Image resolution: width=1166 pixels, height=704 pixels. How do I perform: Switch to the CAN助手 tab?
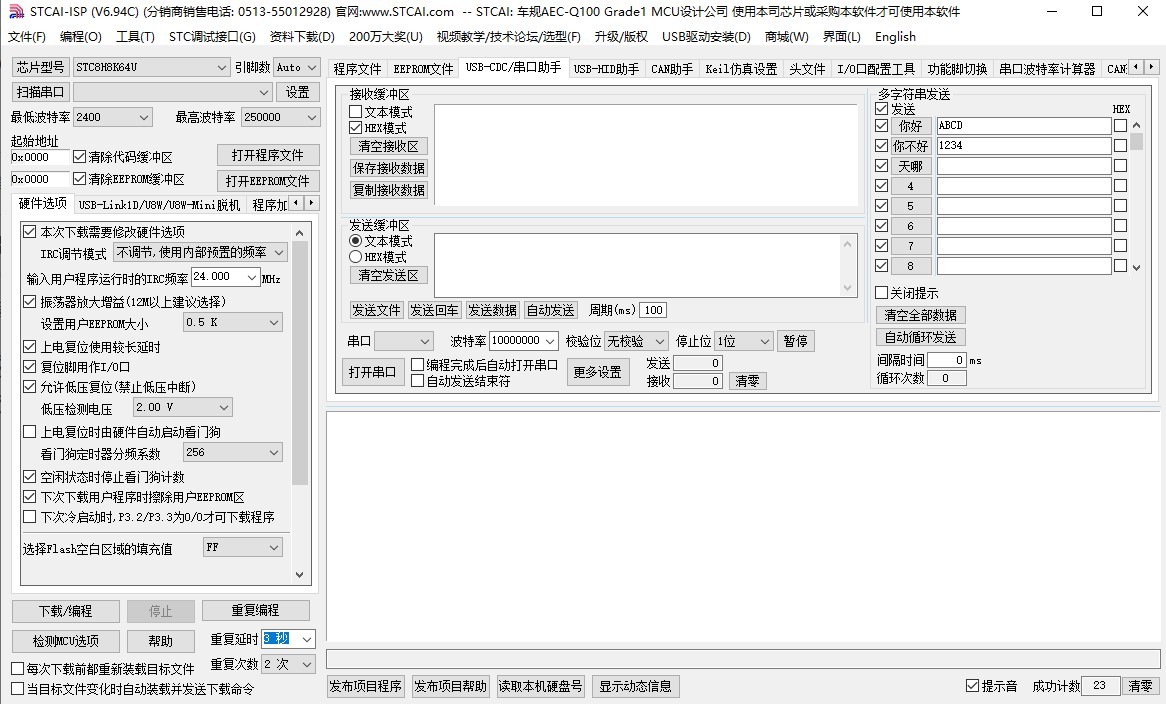pyautogui.click(x=671, y=69)
